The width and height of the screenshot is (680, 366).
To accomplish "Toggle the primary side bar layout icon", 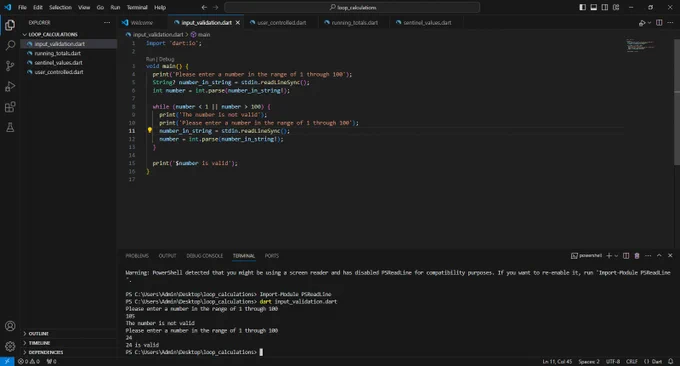I will (582, 7).
